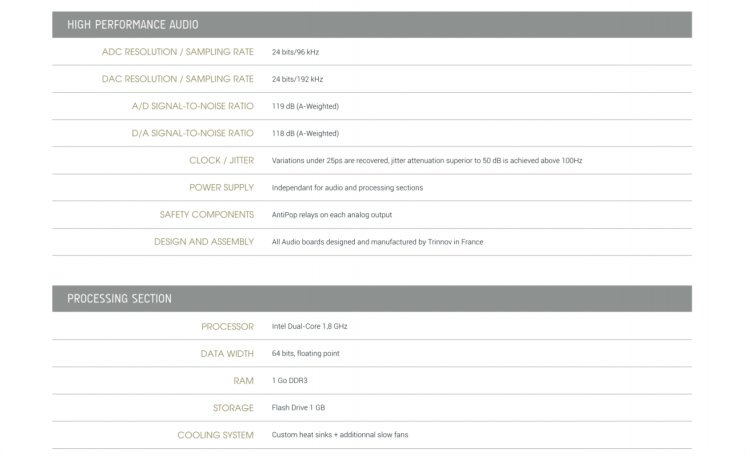Select the 119 dB (A-Weighted) value

click(x=305, y=105)
